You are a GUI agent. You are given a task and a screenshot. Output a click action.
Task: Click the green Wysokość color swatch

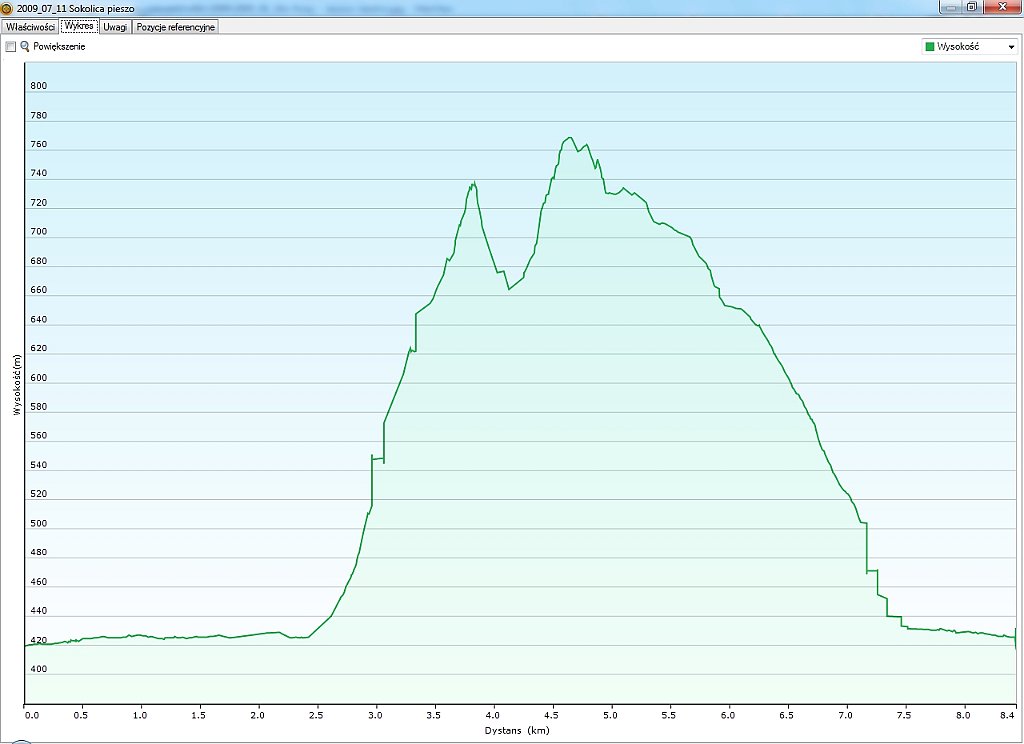(x=930, y=47)
